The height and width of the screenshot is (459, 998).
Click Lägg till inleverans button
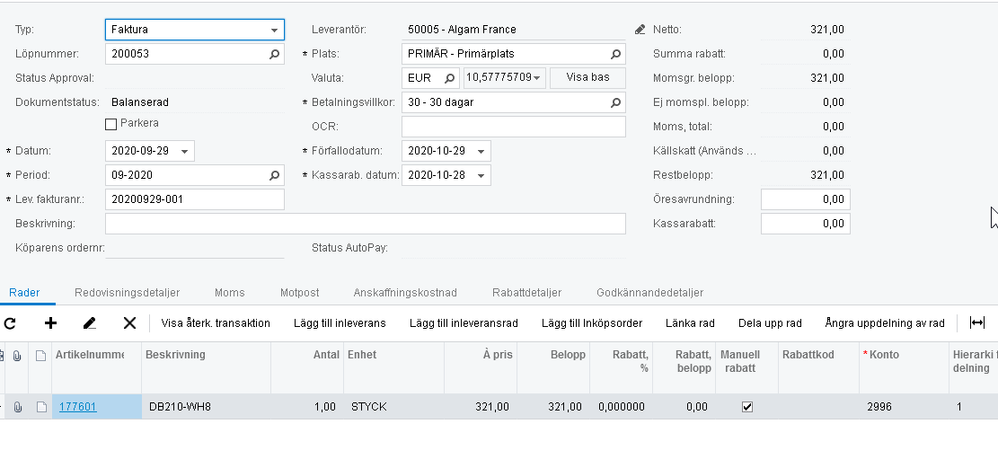tap(339, 323)
